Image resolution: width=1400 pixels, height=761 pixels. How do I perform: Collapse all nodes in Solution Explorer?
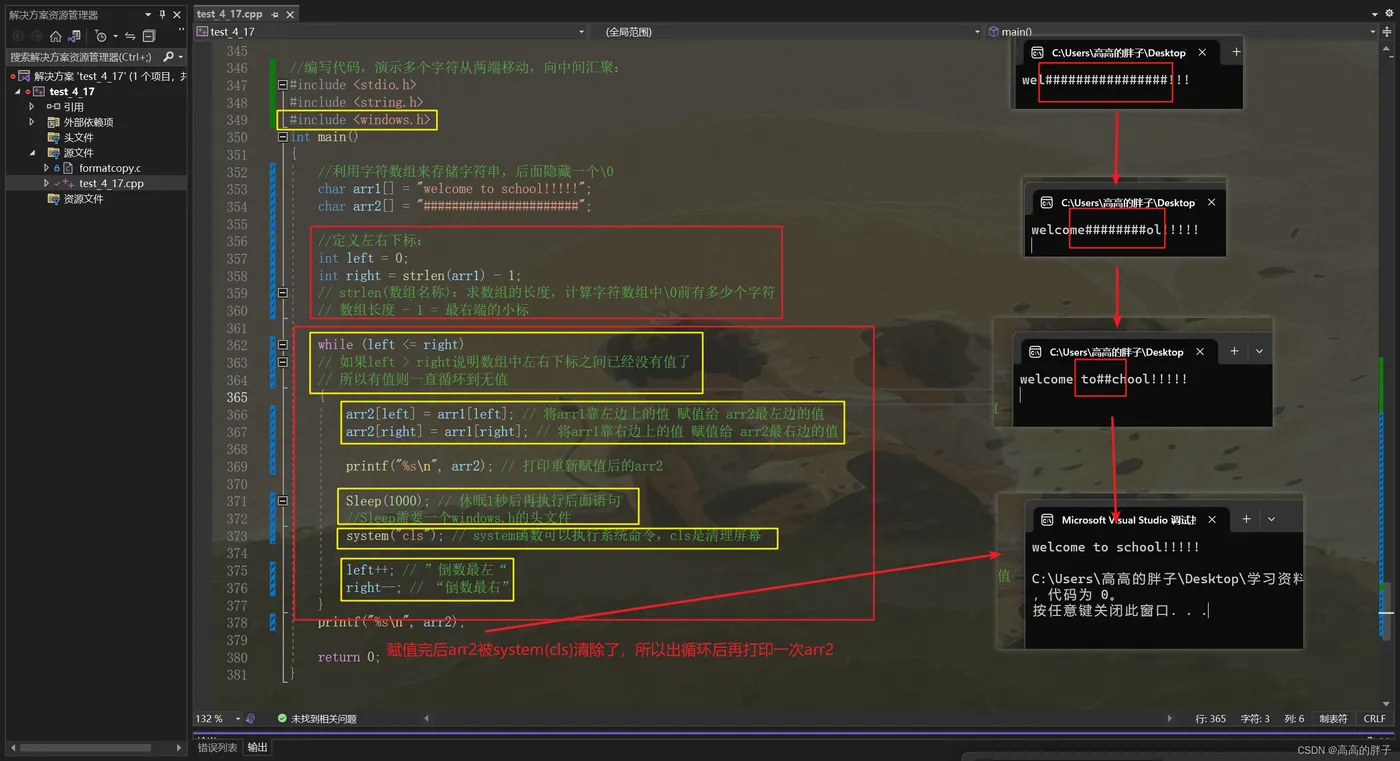tap(149, 36)
